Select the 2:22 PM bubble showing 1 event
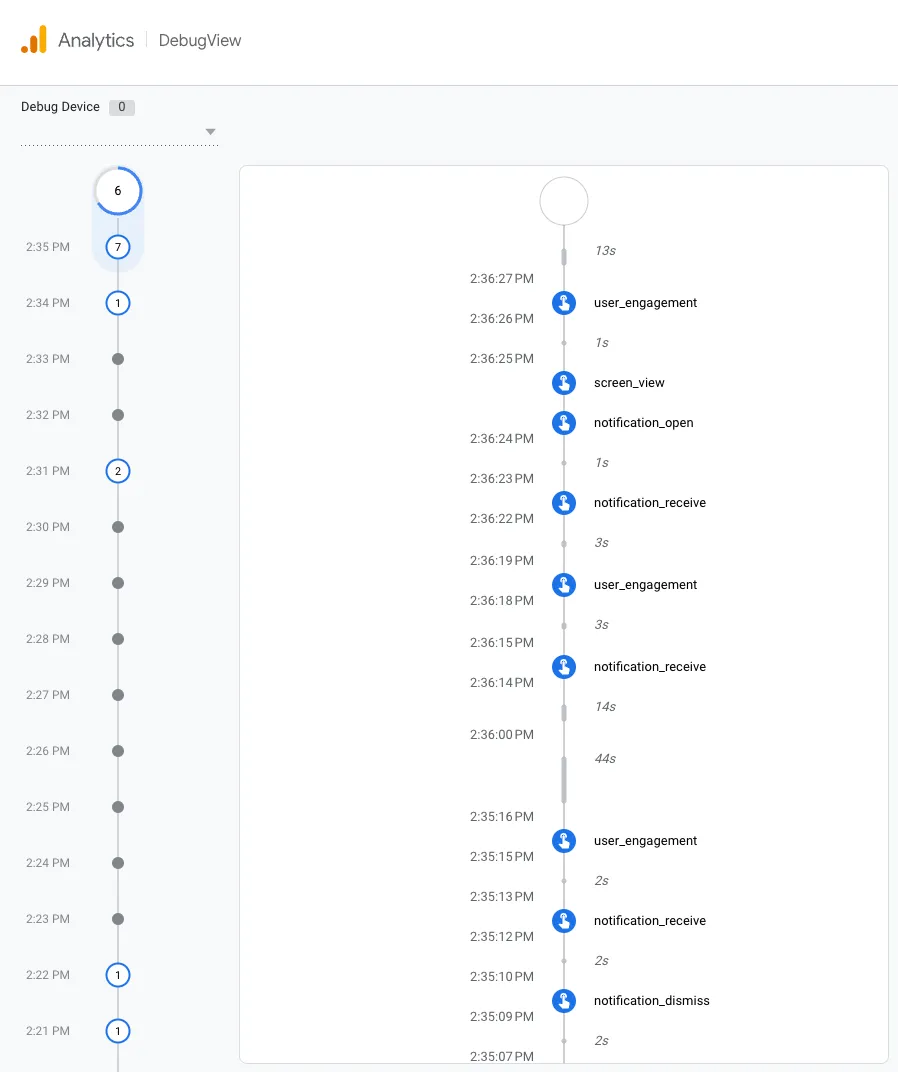The image size is (898, 1072). 118,975
